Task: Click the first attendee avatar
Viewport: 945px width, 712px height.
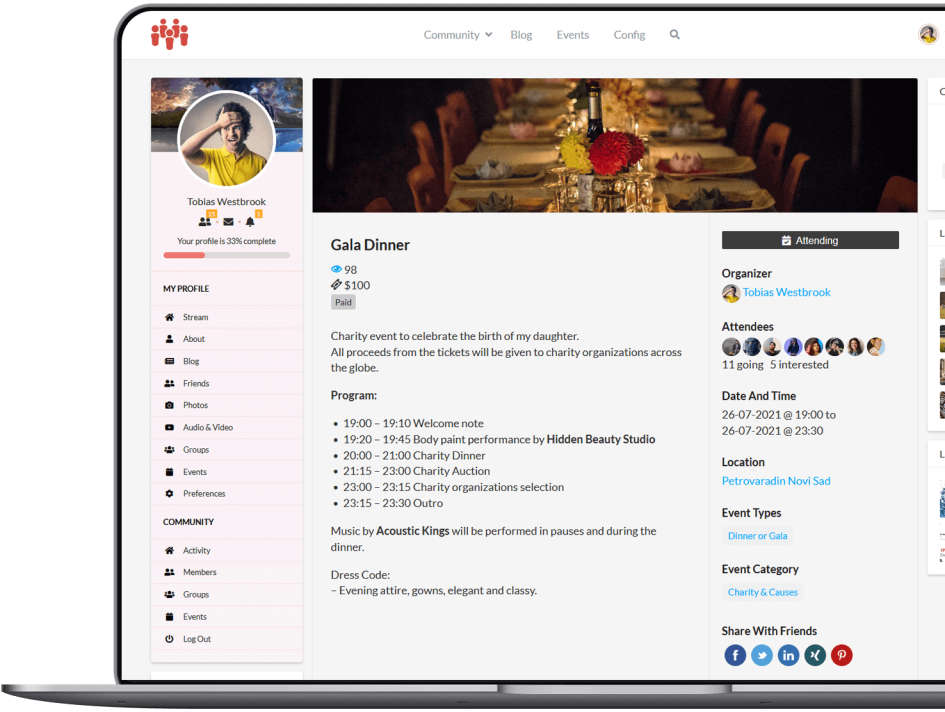Action: pyautogui.click(x=731, y=347)
